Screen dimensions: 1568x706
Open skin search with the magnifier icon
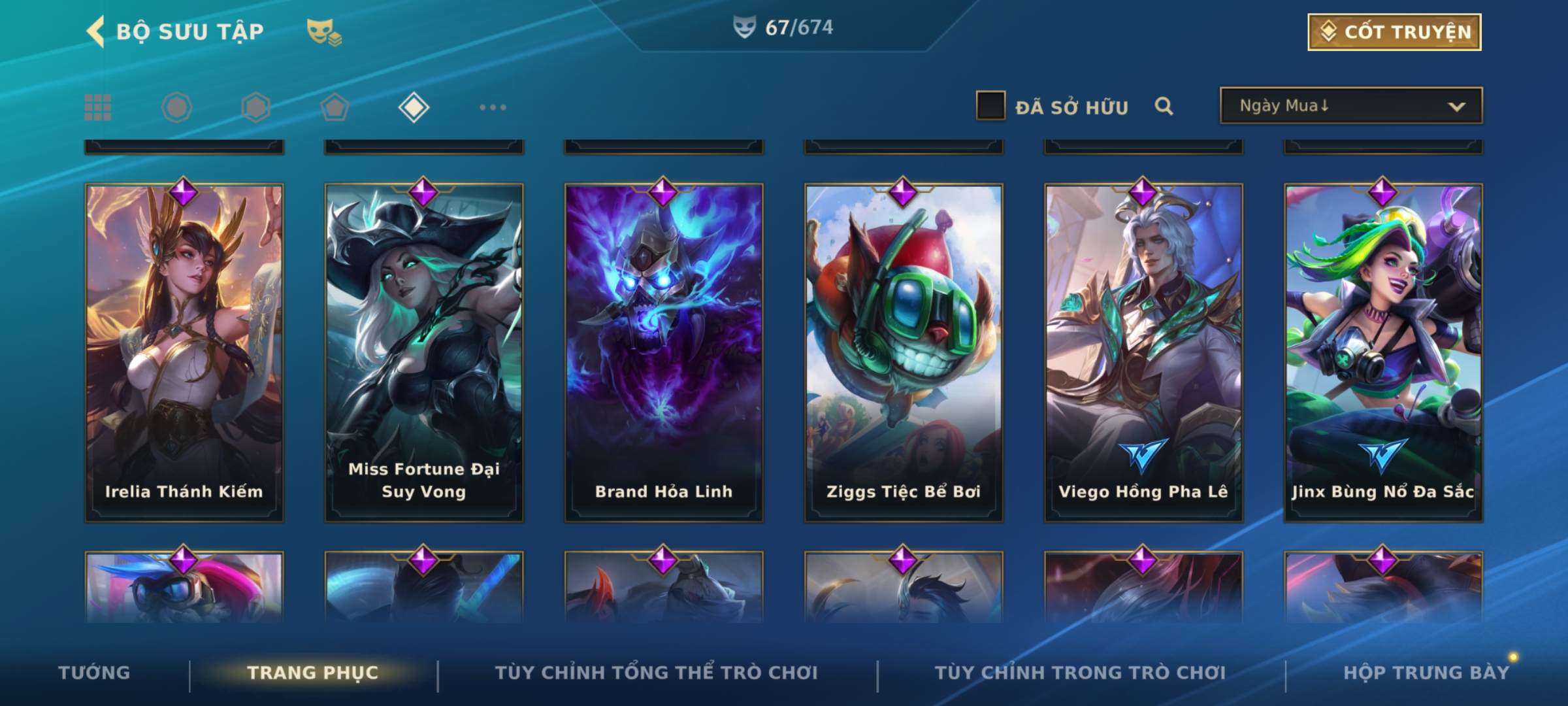pyautogui.click(x=1164, y=106)
